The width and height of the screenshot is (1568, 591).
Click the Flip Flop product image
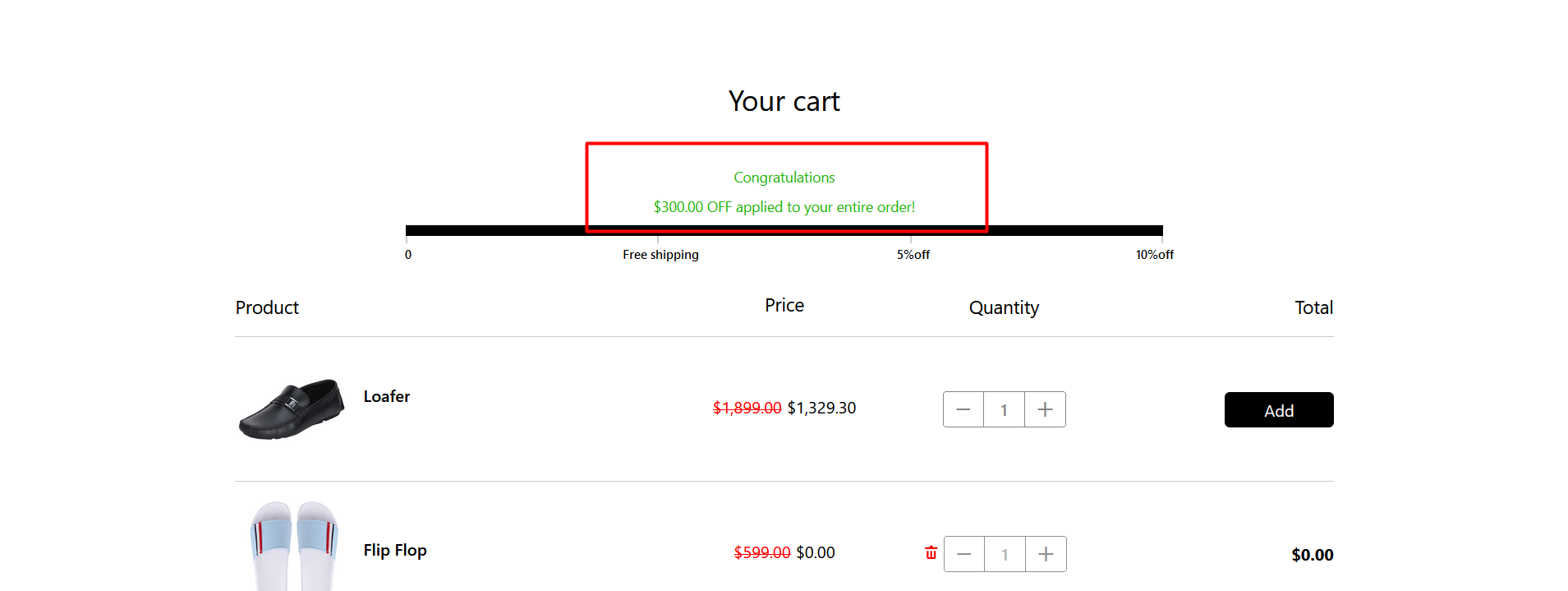tap(293, 546)
